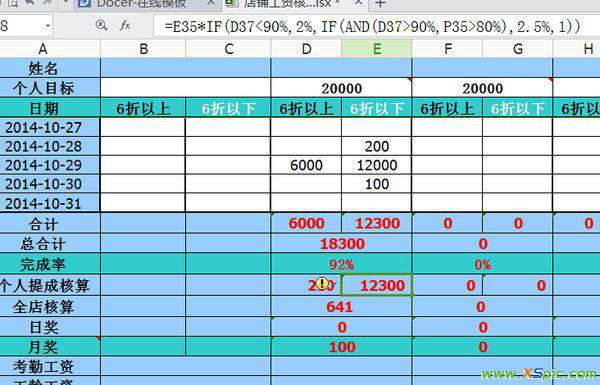Select the cell containing 12000
Screen dimensions: 600x385
377,165
